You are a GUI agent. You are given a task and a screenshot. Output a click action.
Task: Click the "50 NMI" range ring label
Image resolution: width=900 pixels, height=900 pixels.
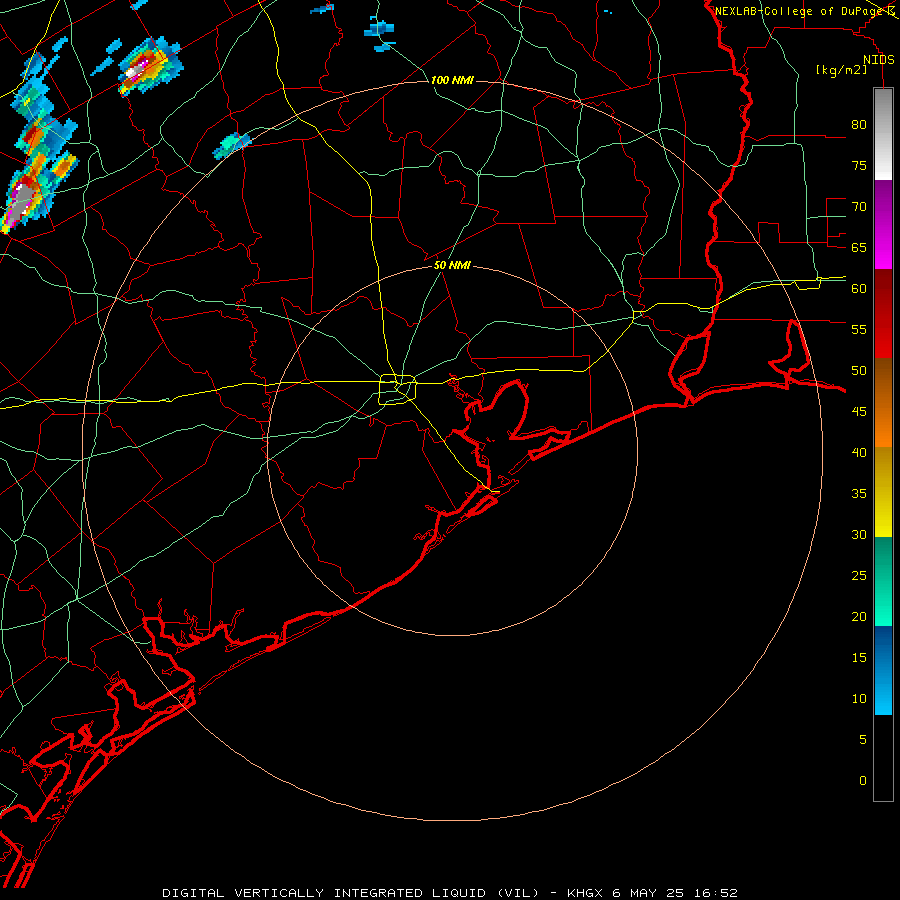point(452,265)
